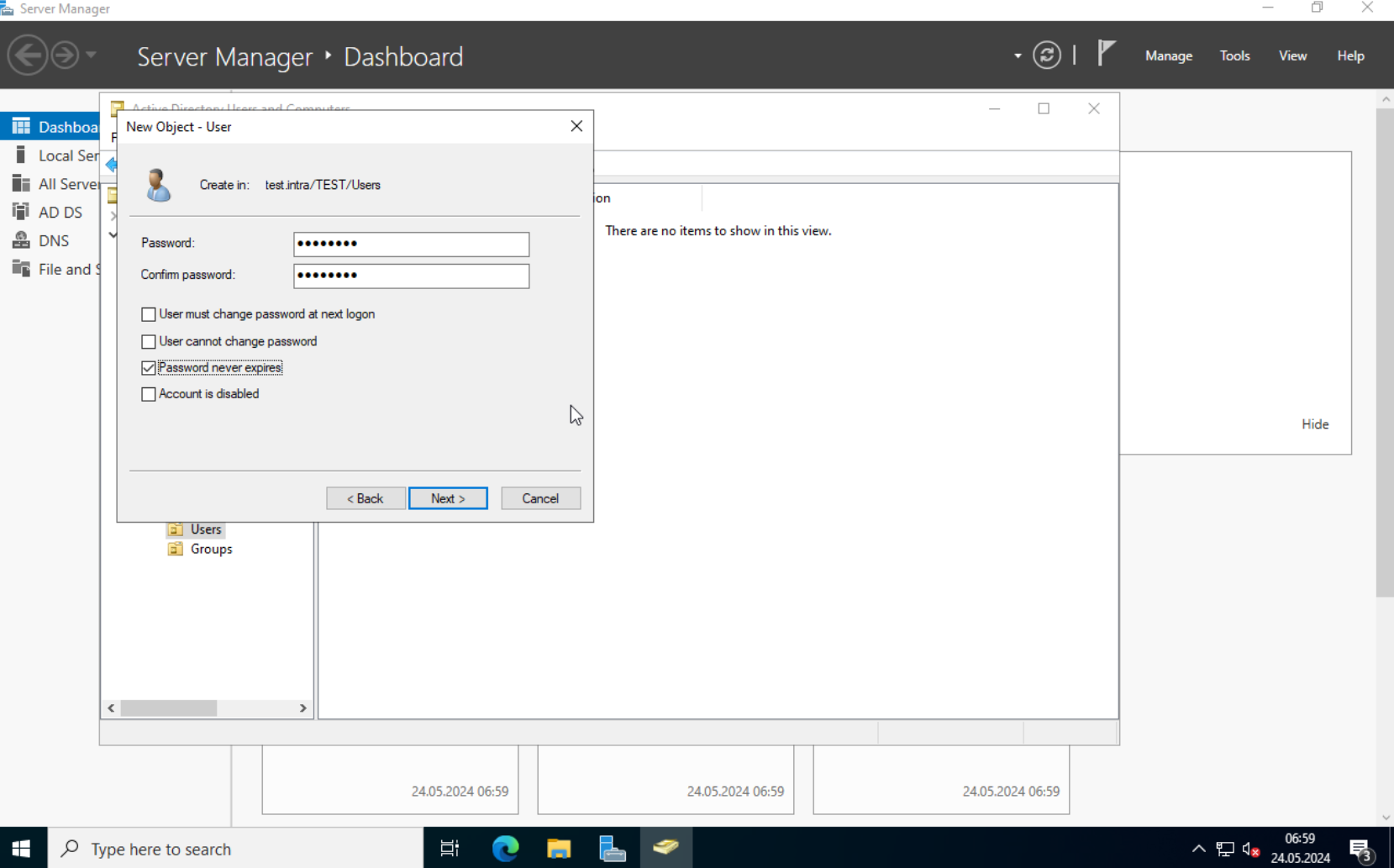Cancel the New Object - User dialog
The height and width of the screenshot is (868, 1394).
coord(540,498)
